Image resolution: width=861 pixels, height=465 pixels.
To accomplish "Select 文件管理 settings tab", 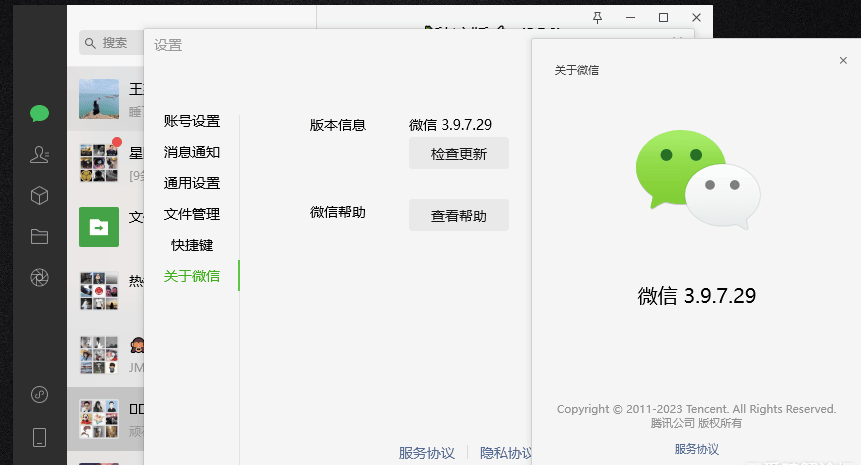I will tap(192, 214).
